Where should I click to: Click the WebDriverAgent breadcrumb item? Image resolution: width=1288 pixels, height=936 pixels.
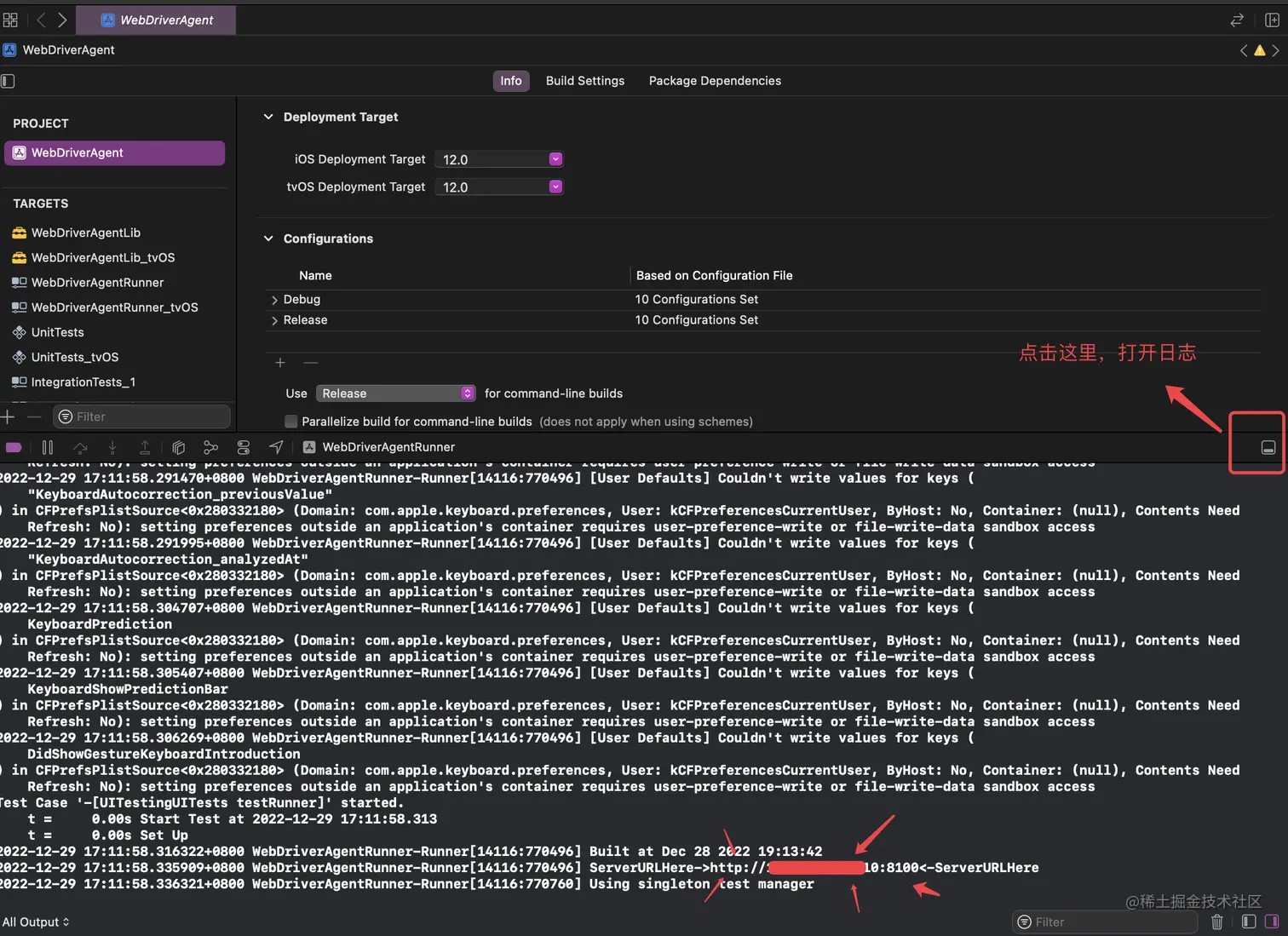pos(60,50)
